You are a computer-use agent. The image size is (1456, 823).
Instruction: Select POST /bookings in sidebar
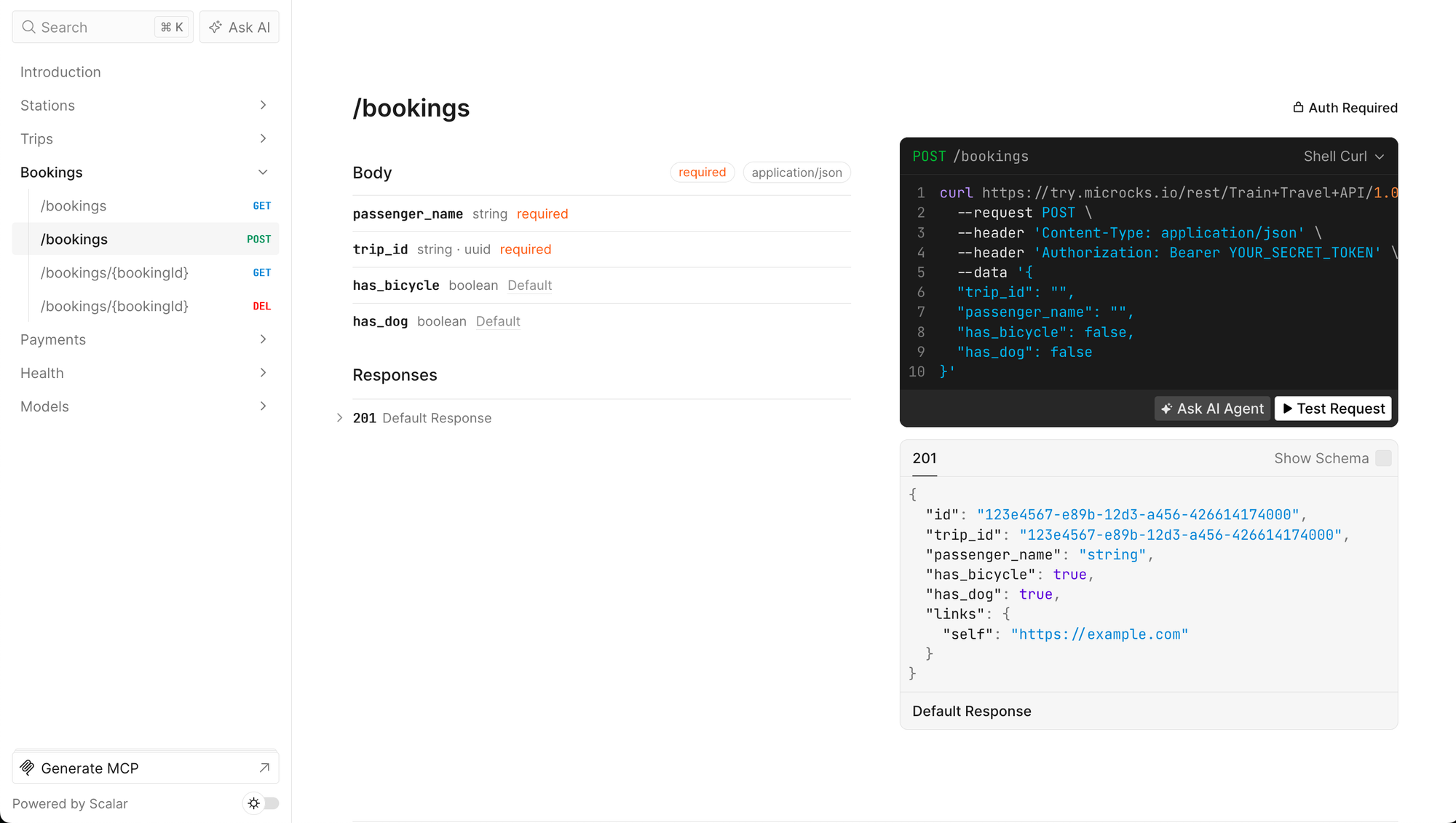pyautogui.click(x=146, y=239)
